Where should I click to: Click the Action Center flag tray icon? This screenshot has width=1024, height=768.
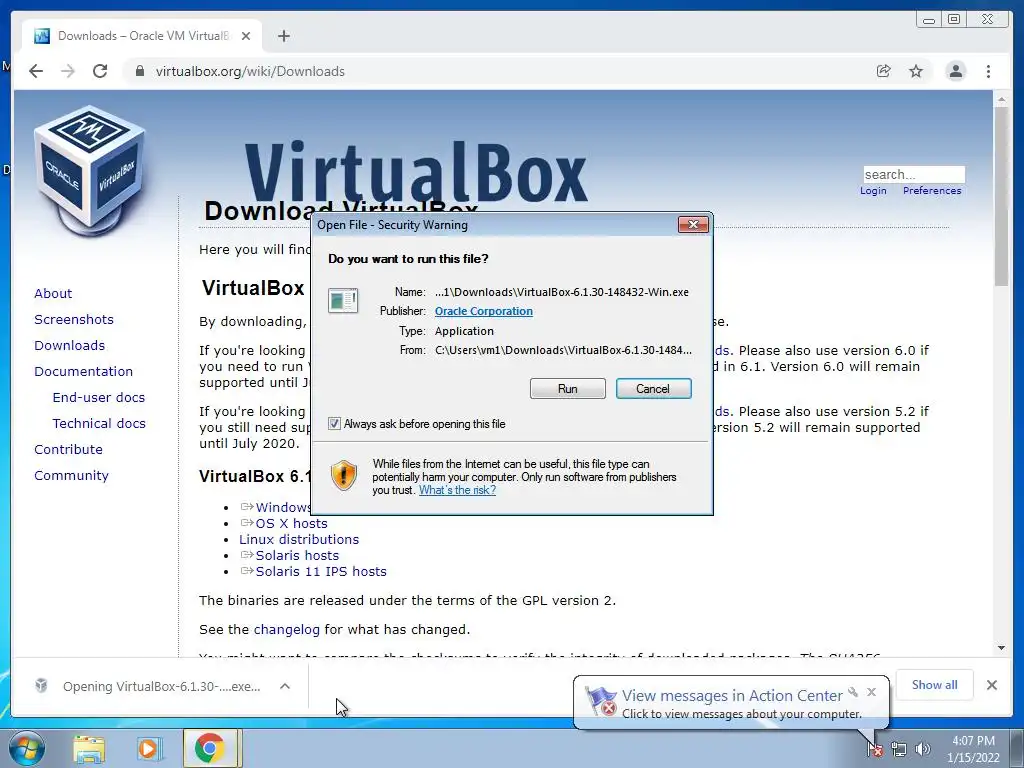click(x=874, y=749)
